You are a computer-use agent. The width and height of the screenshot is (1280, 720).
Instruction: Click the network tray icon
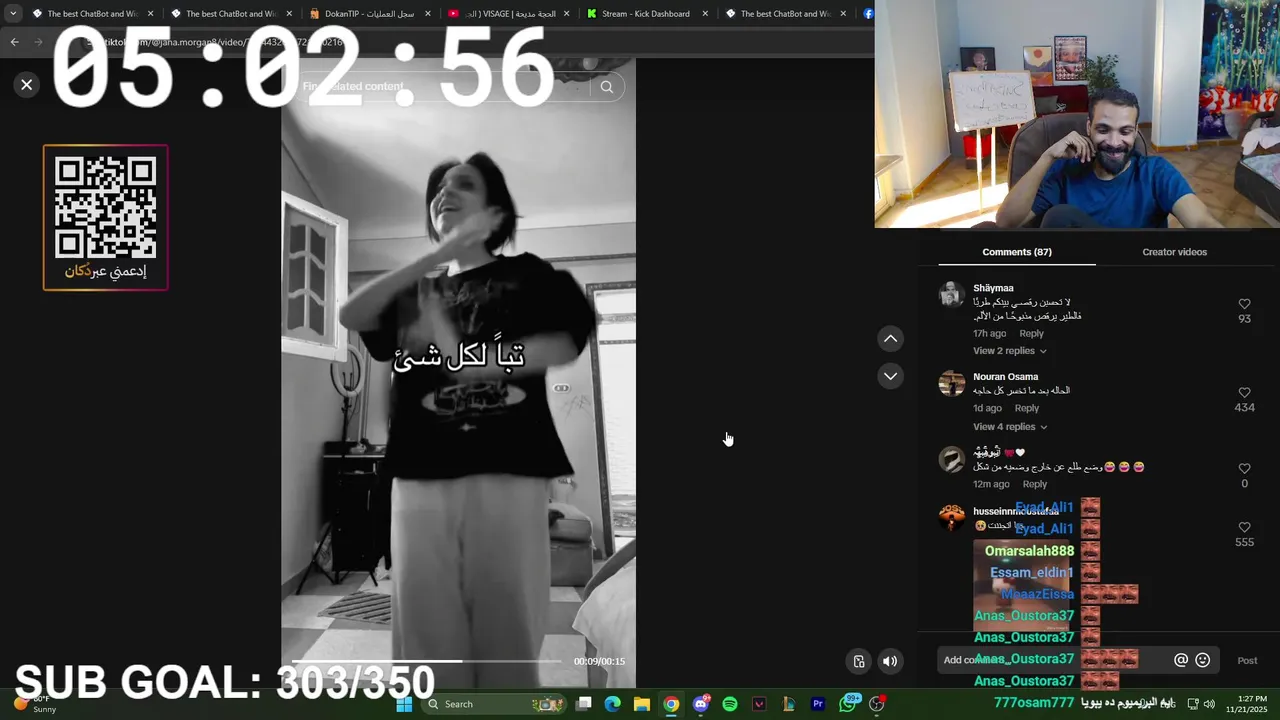1193,704
